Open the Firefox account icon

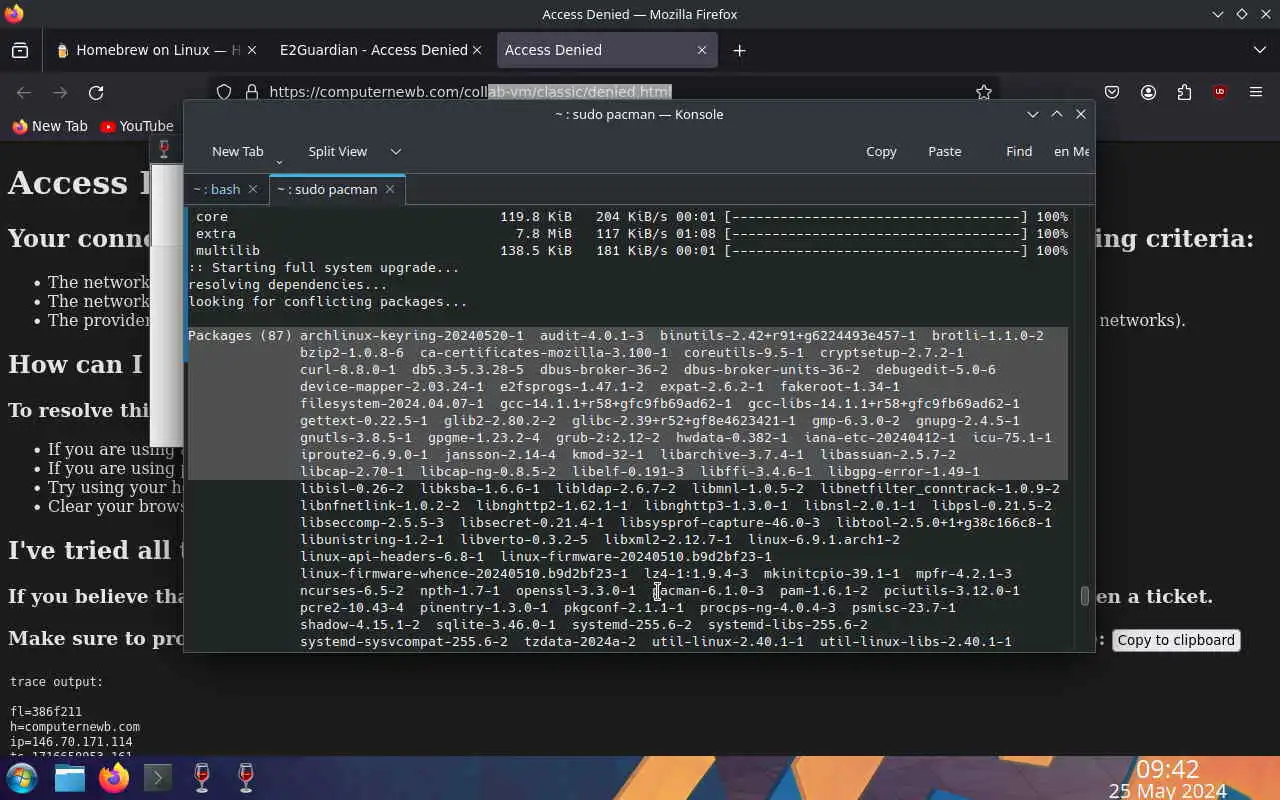(1148, 92)
